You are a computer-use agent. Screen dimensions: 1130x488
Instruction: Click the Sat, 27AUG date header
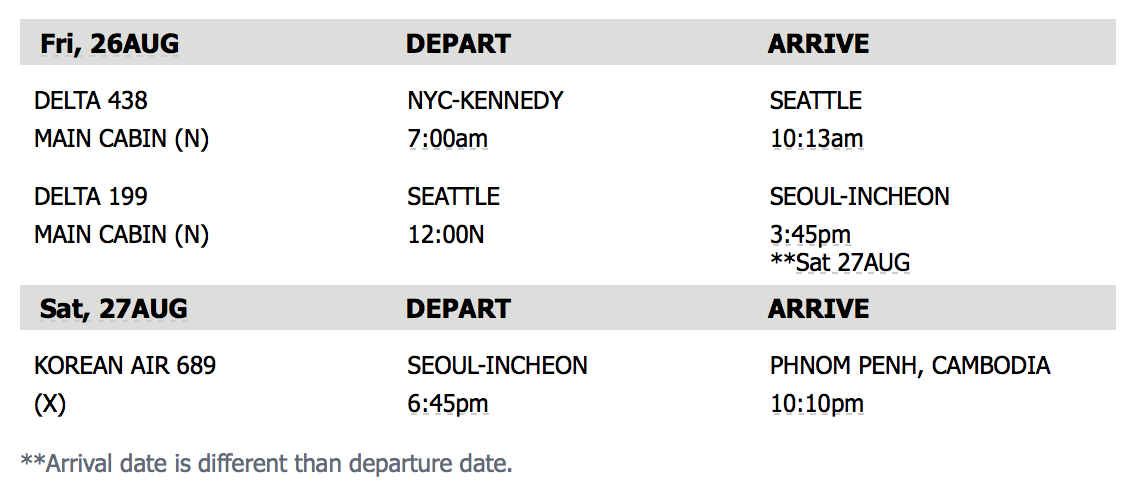[113, 309]
